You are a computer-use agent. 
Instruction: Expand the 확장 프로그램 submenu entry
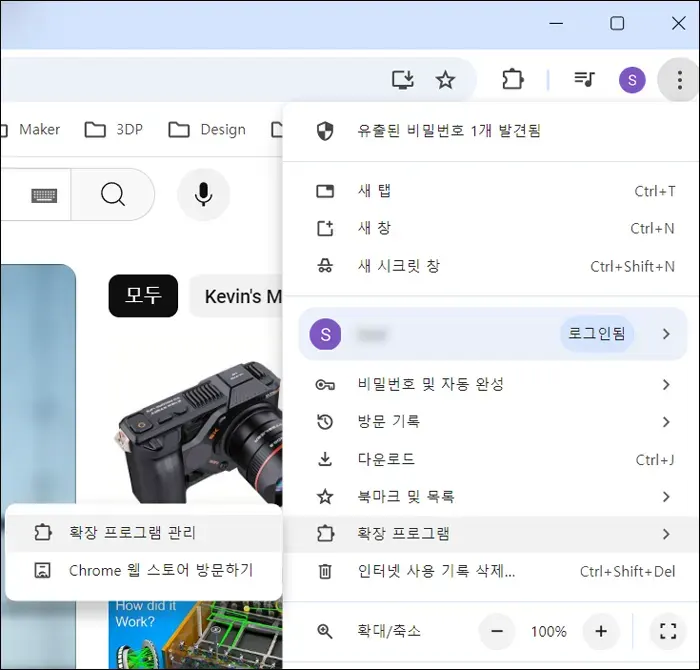point(491,534)
